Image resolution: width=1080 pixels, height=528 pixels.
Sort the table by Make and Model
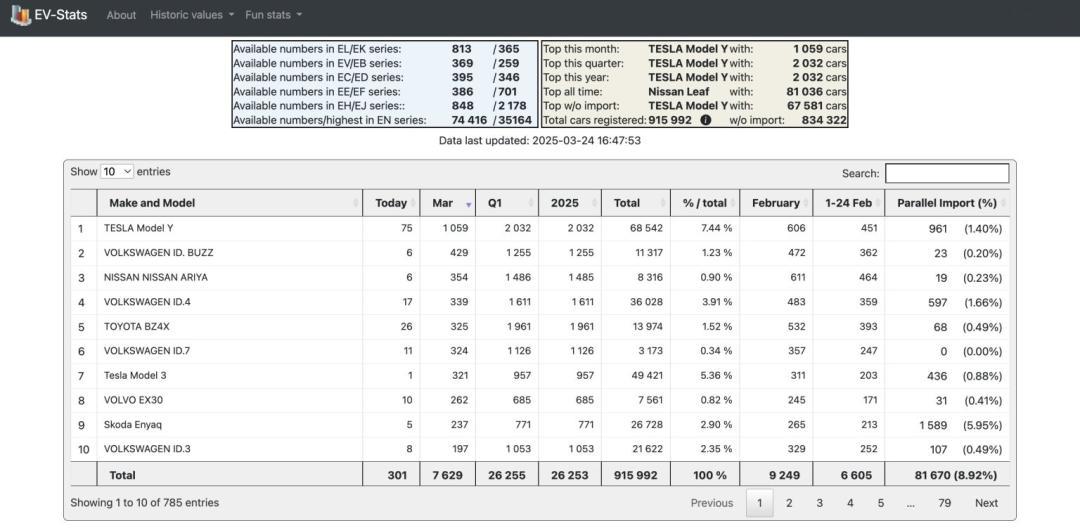pos(229,203)
